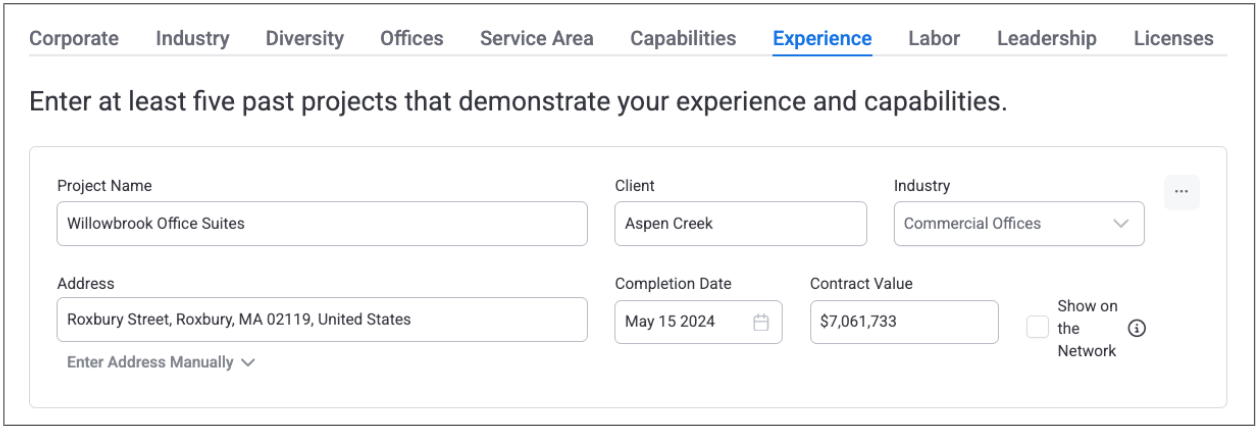Go to the Labor tab
The height and width of the screenshot is (430, 1259).
coord(934,39)
